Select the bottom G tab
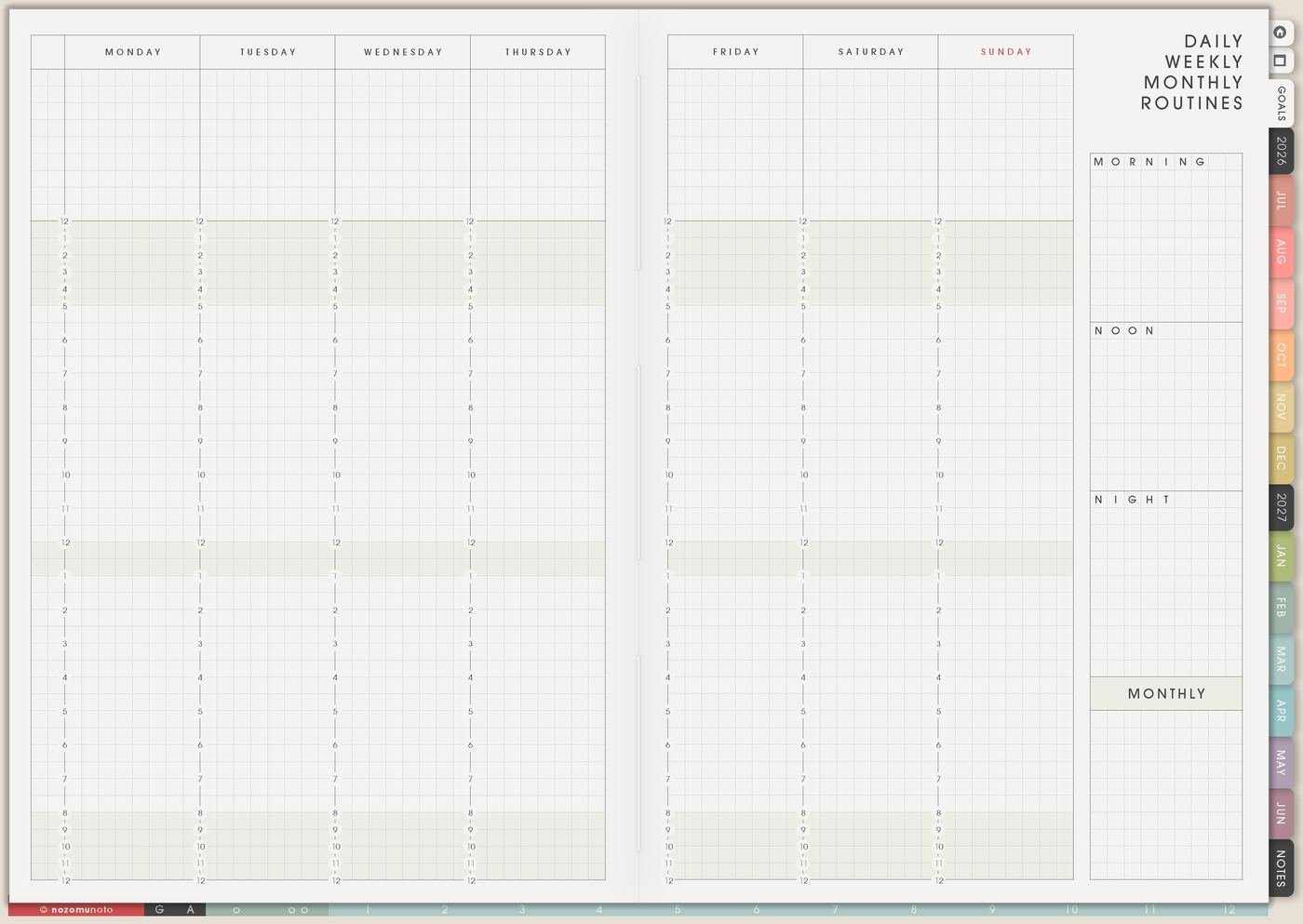Screen dimensions: 1303x924 click(159, 909)
